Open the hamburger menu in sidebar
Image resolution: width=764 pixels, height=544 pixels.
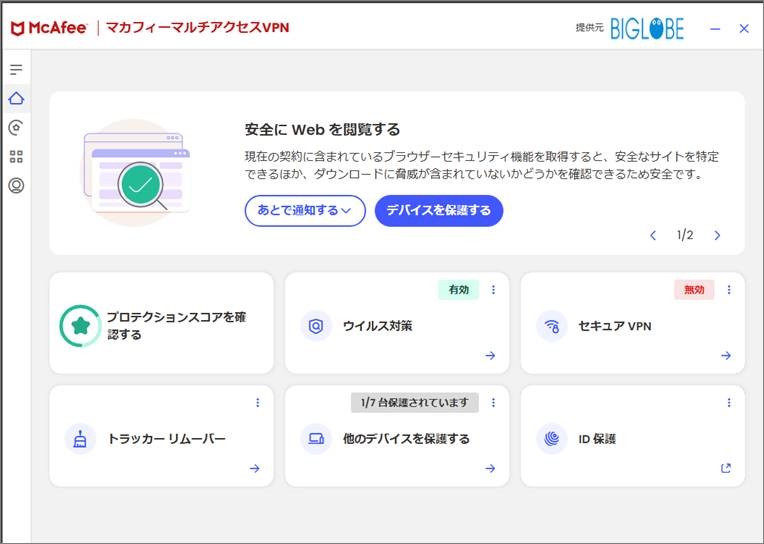16,70
